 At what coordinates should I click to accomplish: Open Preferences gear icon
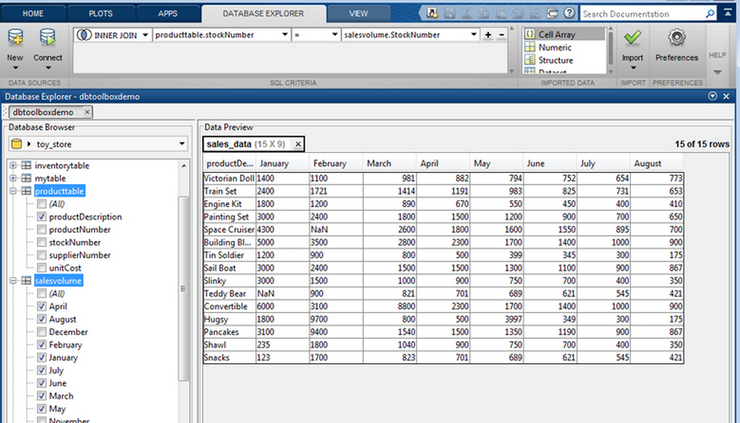point(676,37)
